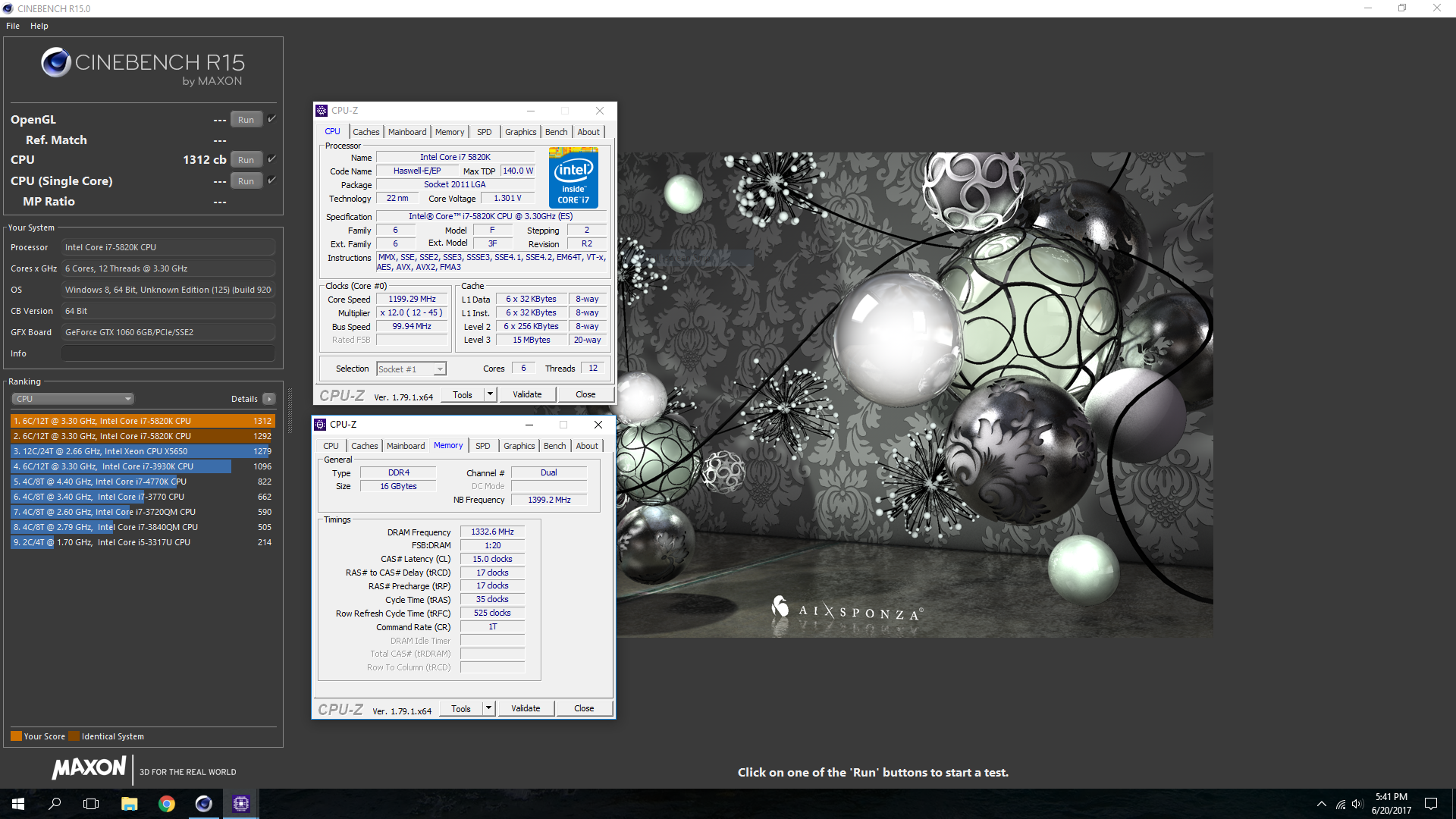Toggle the CPU Single Core checkbox
The width and height of the screenshot is (1456, 819).
coord(271,180)
